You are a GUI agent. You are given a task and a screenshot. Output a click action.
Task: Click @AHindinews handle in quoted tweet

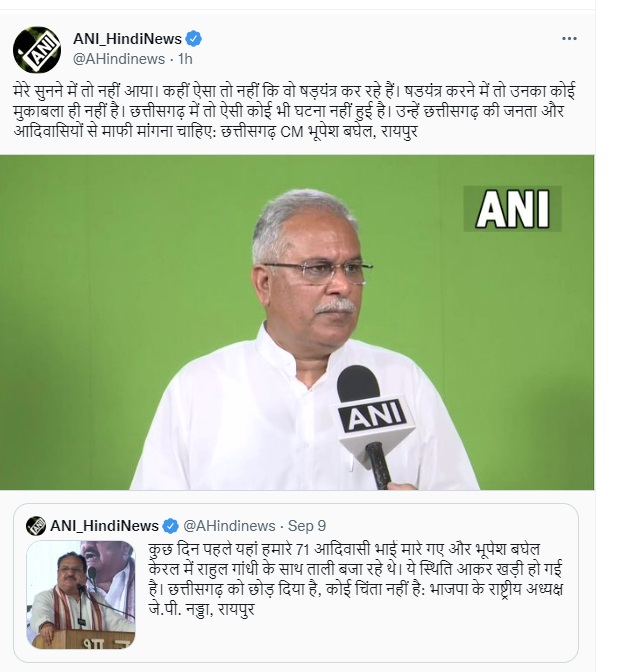coord(229,526)
